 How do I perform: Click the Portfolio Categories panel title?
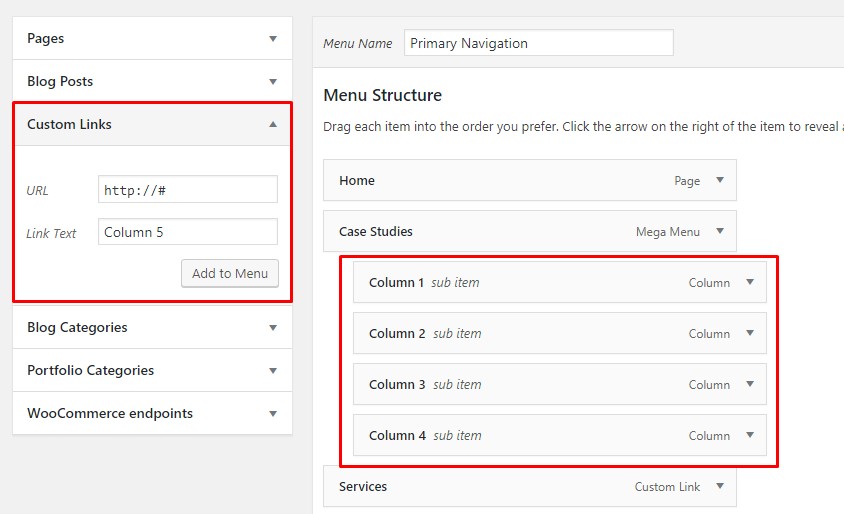(91, 371)
